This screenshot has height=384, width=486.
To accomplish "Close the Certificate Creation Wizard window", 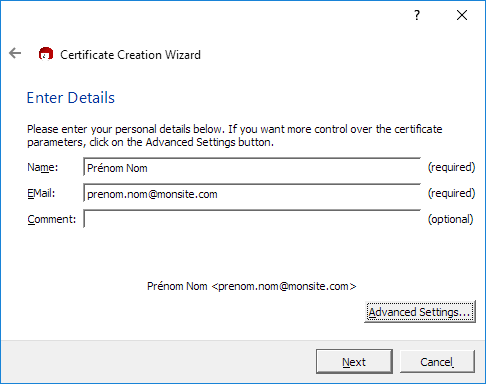I will point(462,15).
